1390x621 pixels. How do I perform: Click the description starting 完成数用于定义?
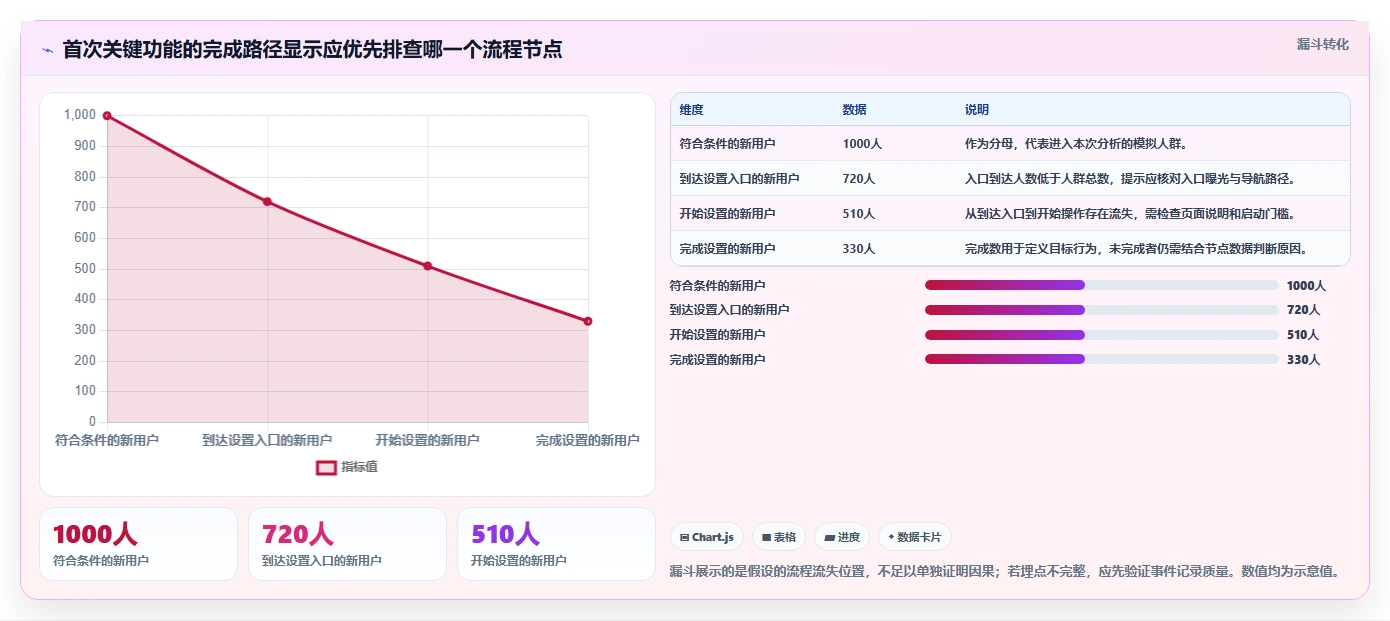[x=1136, y=248]
